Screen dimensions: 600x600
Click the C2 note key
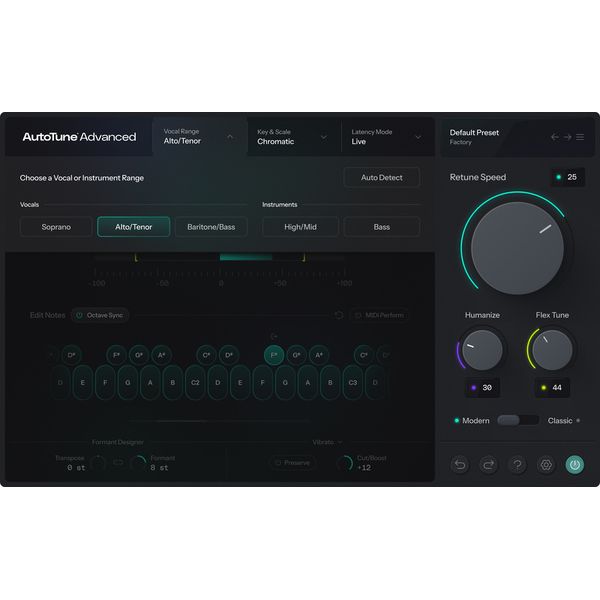coord(195,382)
